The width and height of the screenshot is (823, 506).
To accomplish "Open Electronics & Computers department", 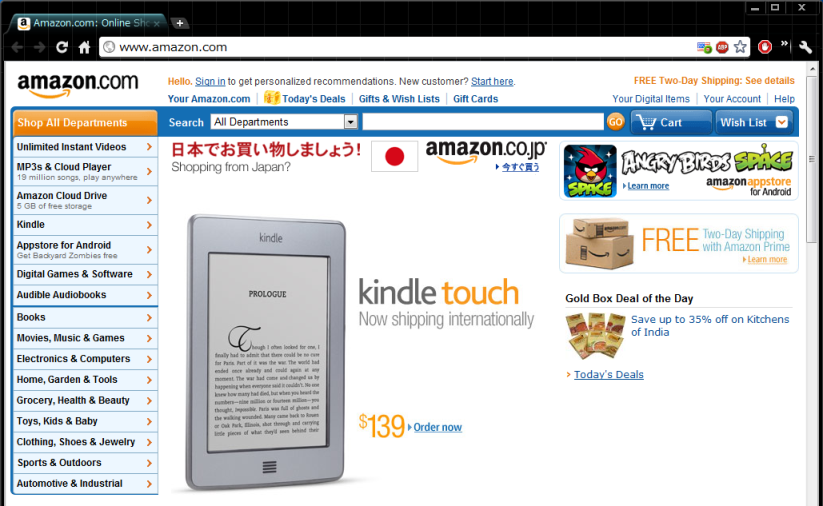I will (x=85, y=359).
